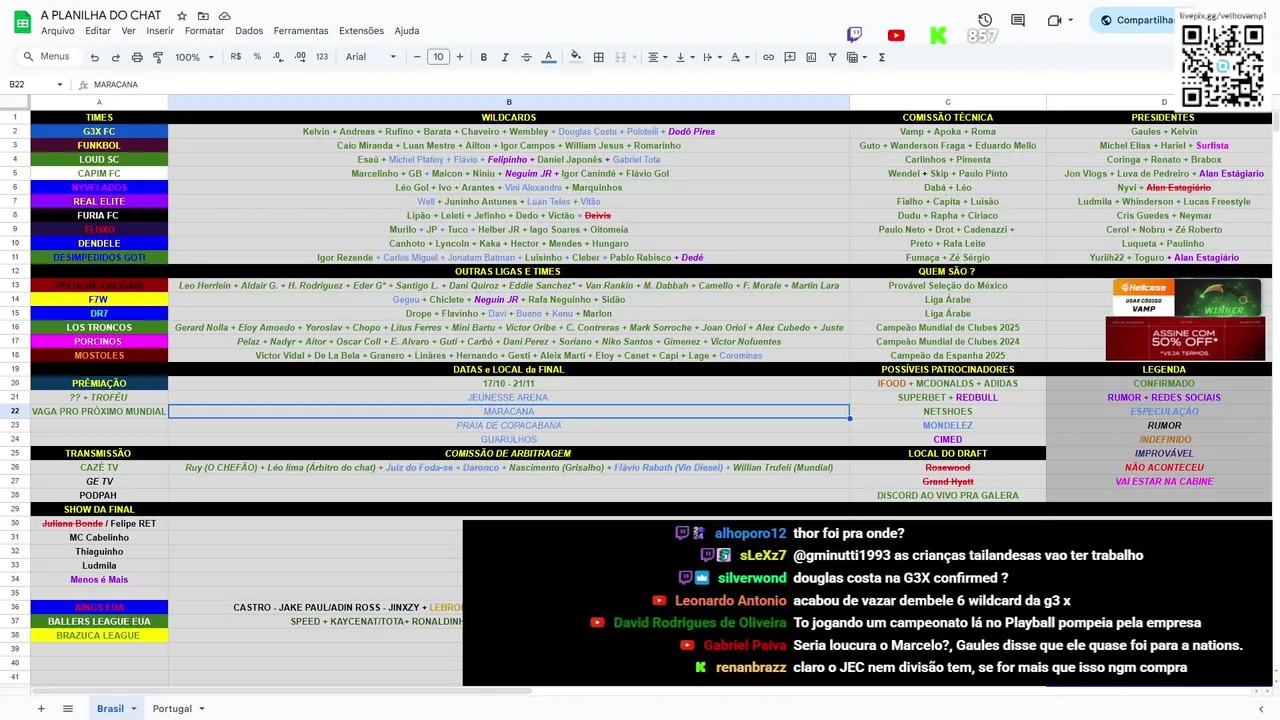This screenshot has height=720, width=1280.
Task: Open the fill color picker
Action: pyautogui.click(x=576, y=57)
